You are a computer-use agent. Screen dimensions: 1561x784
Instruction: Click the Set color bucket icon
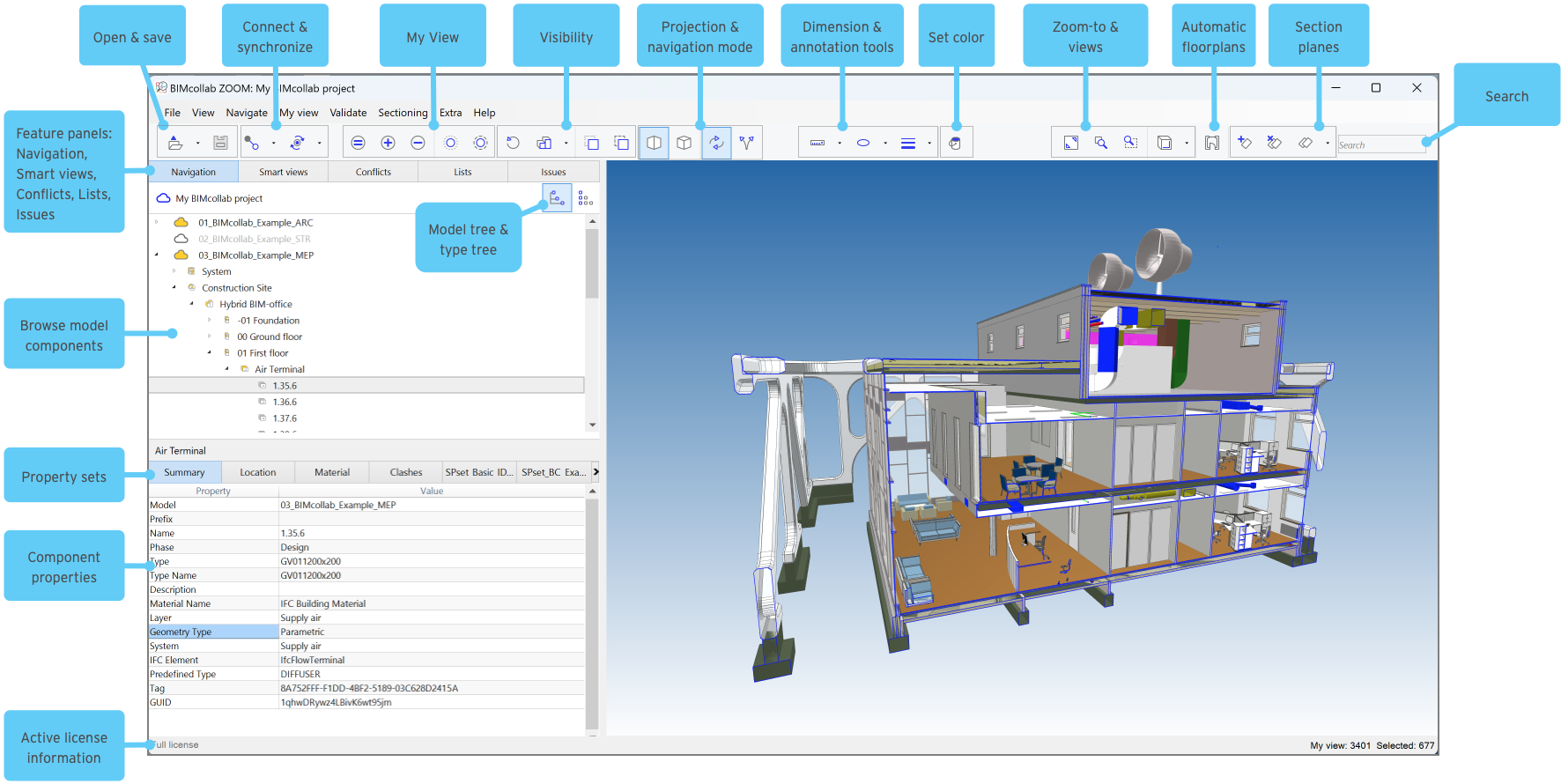pyautogui.click(x=956, y=143)
